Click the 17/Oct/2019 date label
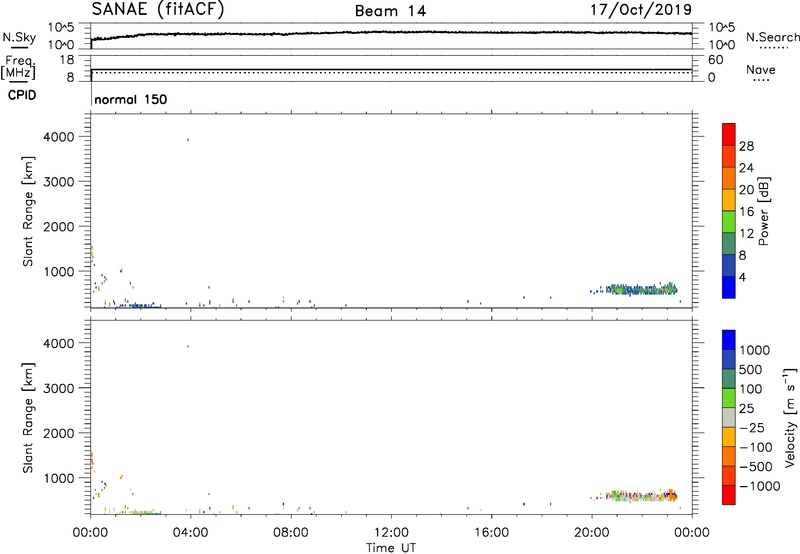Viewport: 800px width, 554px height. tap(641, 9)
